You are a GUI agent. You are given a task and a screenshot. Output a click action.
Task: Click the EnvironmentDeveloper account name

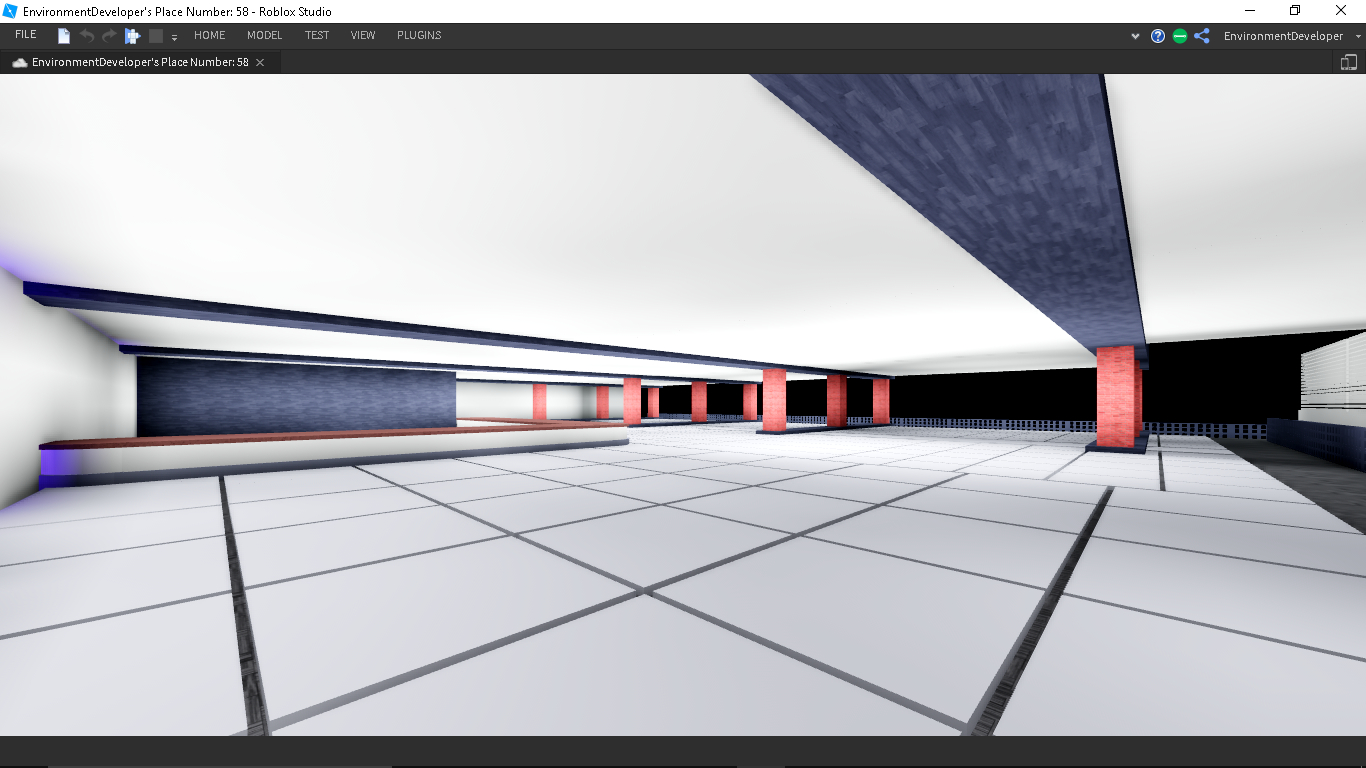pyautogui.click(x=1284, y=36)
